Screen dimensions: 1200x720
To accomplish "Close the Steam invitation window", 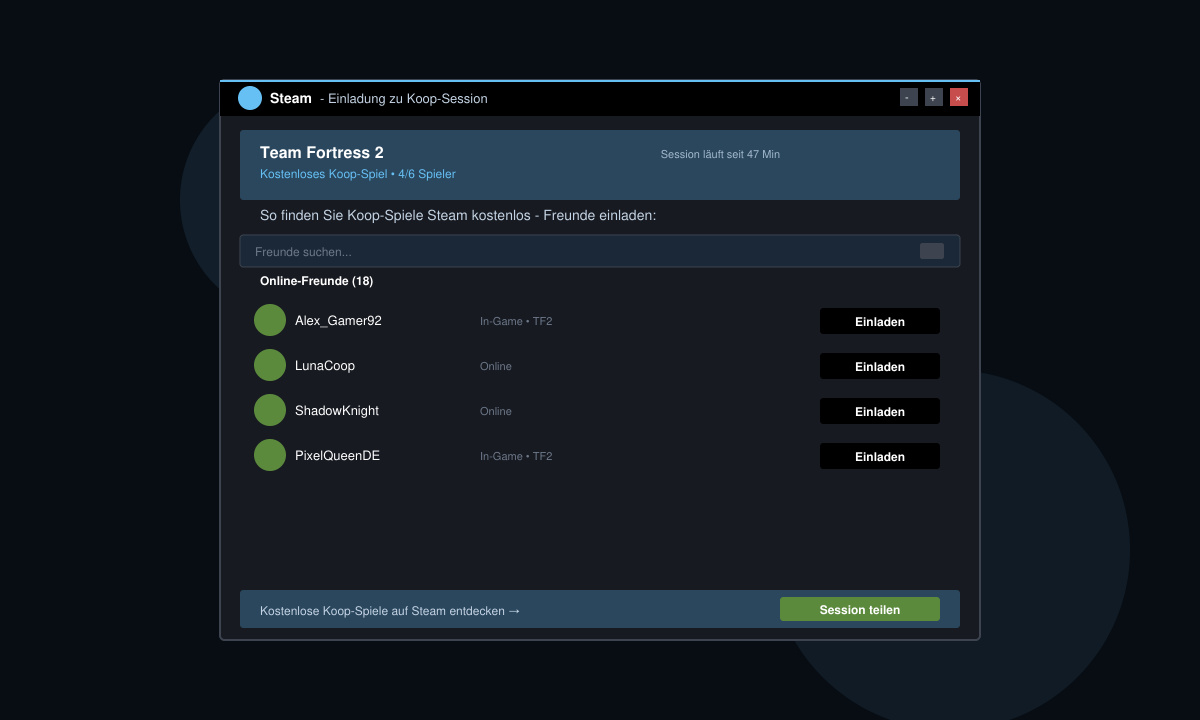I will coord(959,97).
